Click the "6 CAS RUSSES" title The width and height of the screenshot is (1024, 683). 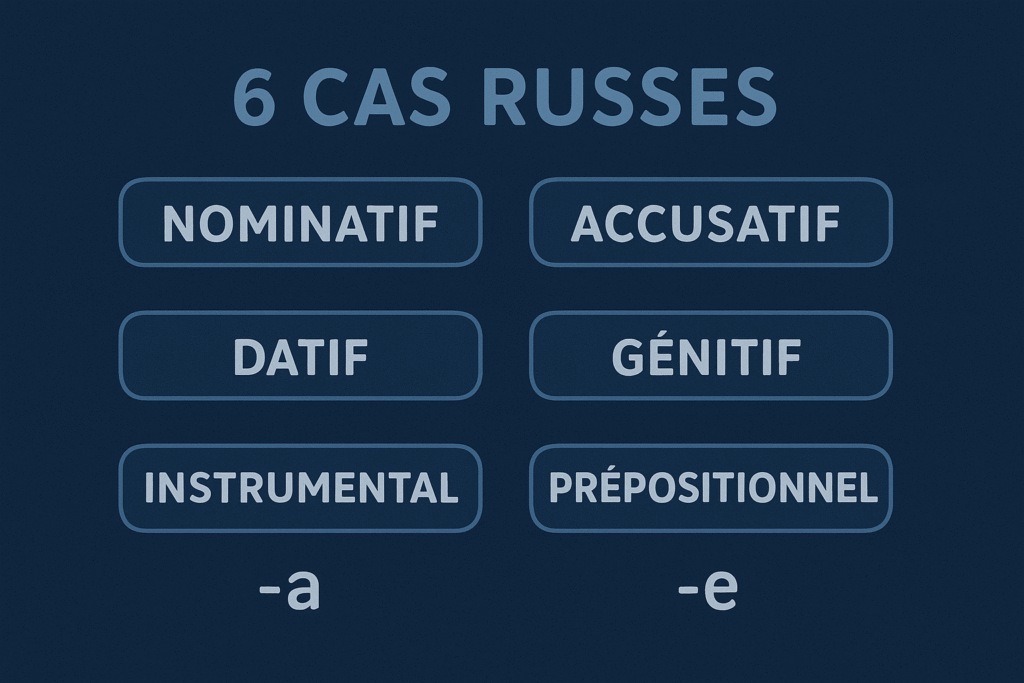tap(505, 98)
